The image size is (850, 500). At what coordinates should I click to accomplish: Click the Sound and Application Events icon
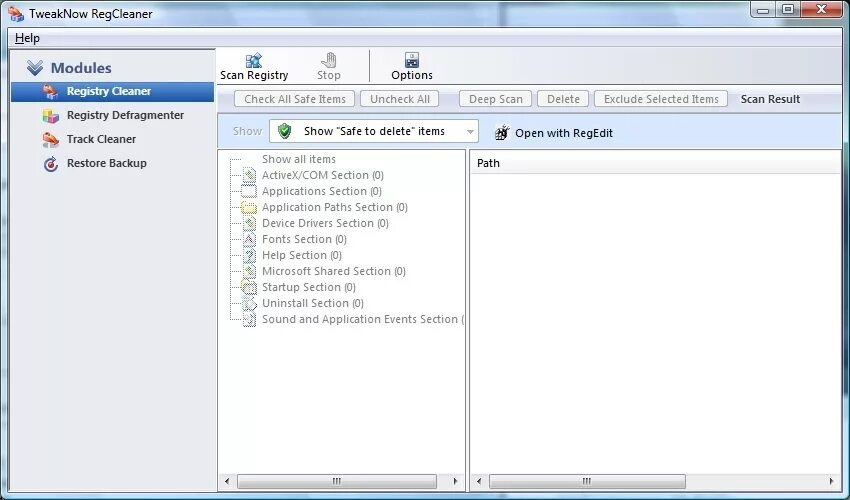[249, 319]
